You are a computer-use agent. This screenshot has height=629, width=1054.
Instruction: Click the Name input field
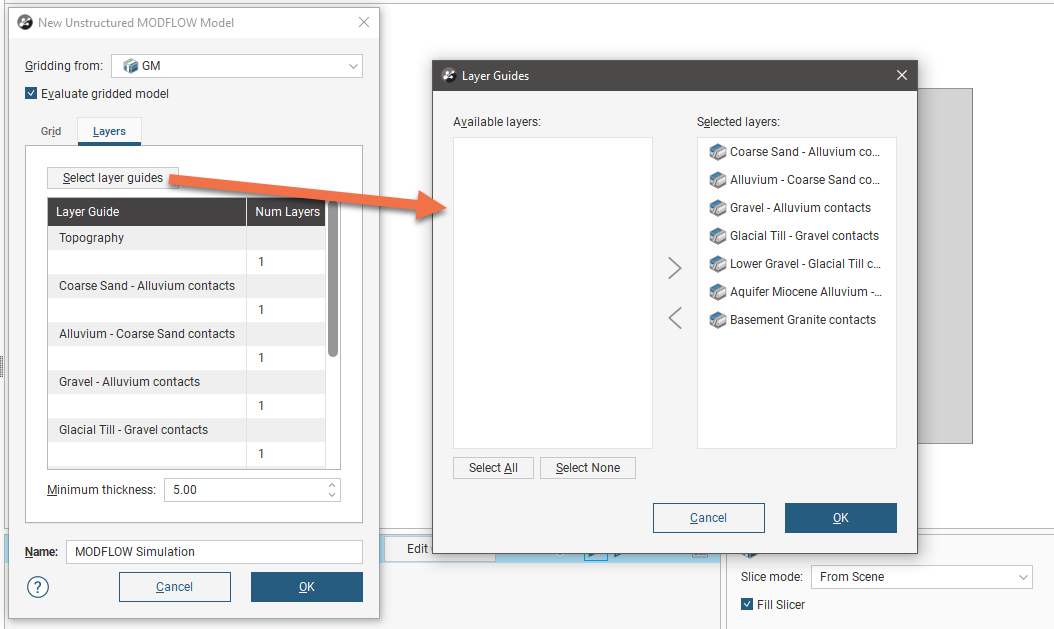coord(214,552)
